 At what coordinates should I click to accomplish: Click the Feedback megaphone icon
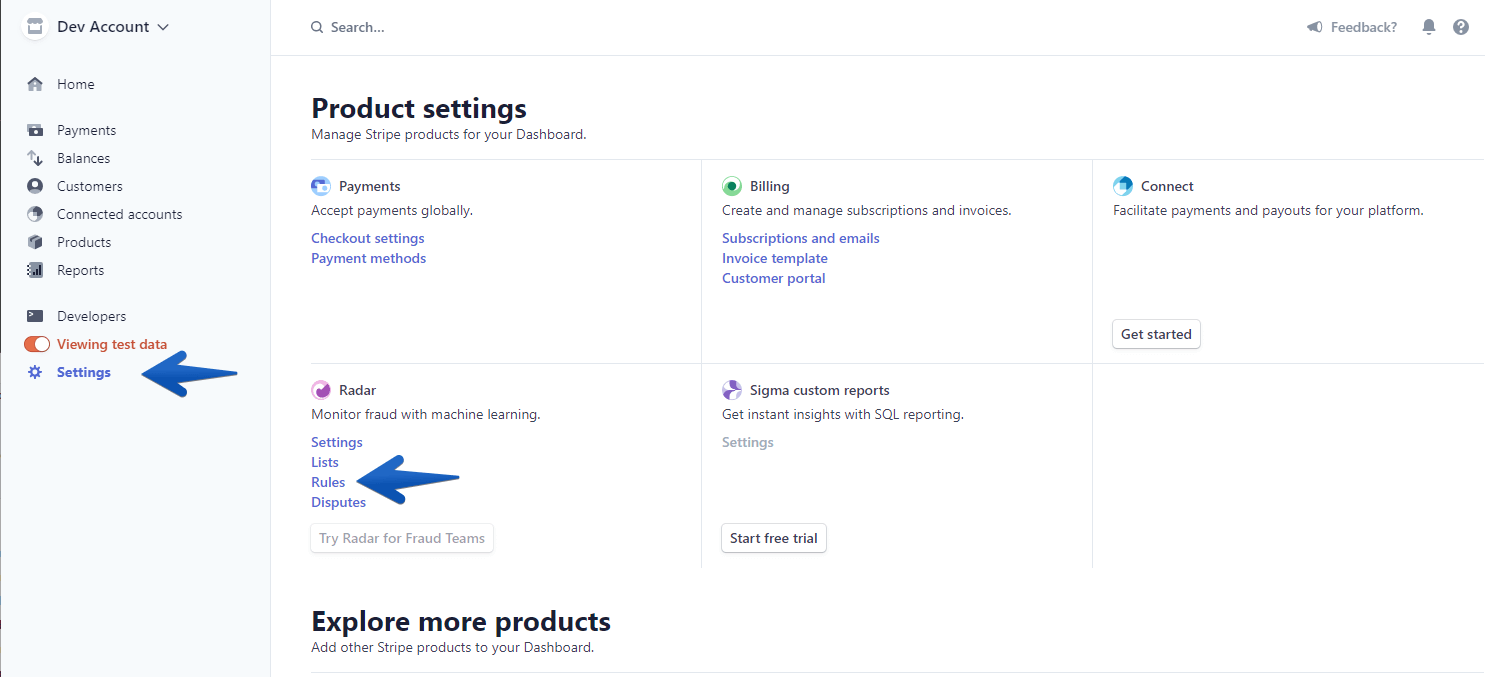(x=1314, y=27)
